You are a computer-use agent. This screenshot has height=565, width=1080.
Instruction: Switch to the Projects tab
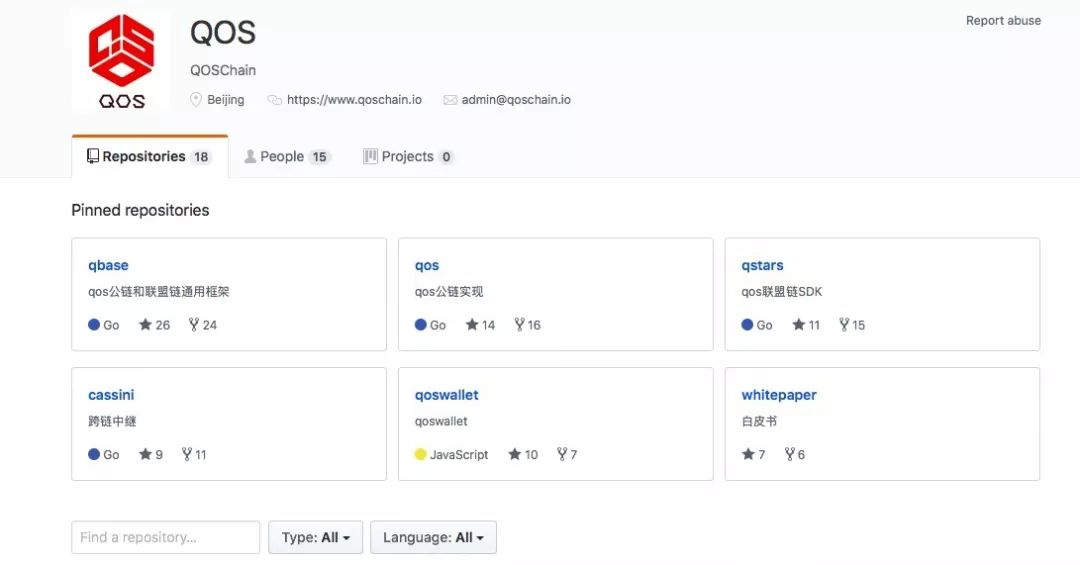pyautogui.click(x=408, y=156)
